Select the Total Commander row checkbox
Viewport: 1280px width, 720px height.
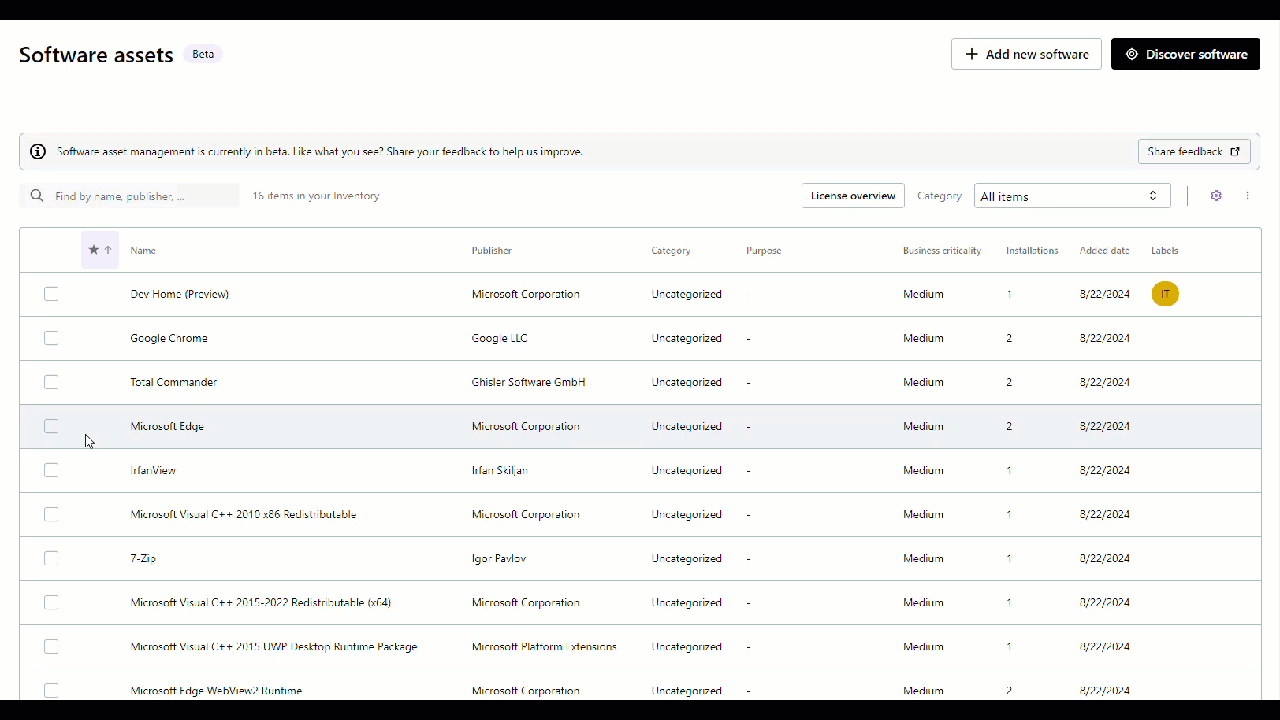(51, 382)
